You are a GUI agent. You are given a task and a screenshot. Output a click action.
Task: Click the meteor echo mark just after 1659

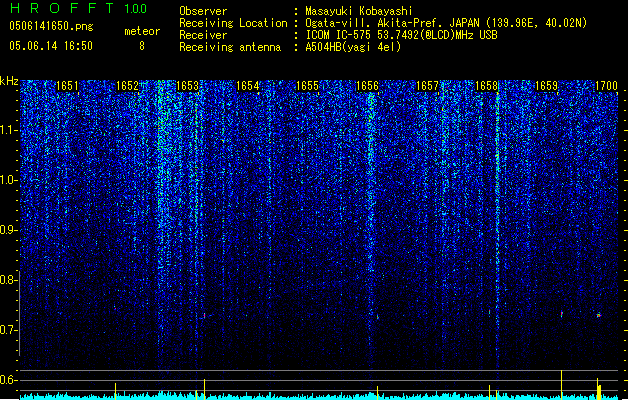pyautogui.click(x=562, y=314)
